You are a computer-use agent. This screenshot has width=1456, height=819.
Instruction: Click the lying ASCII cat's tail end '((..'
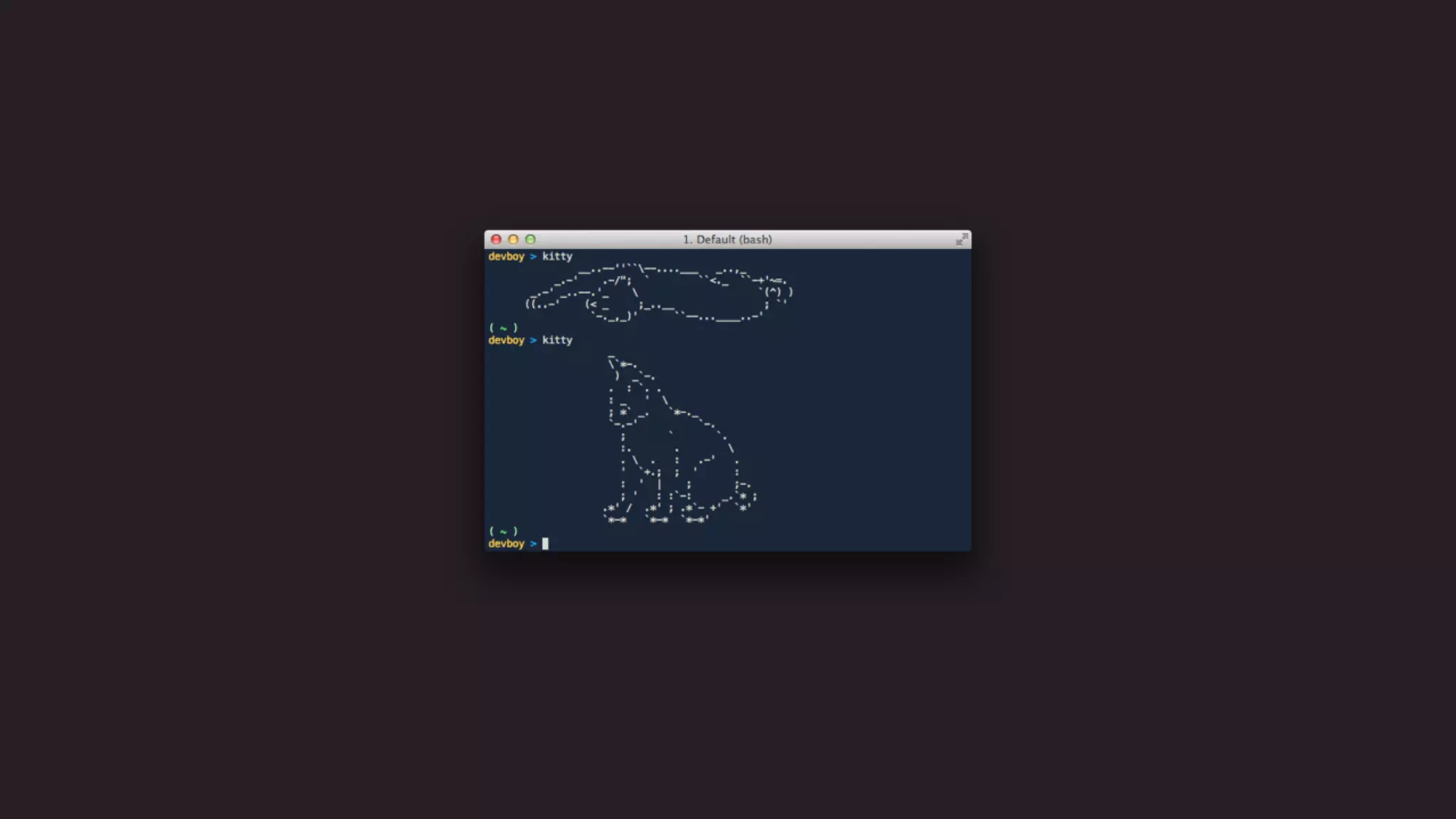(x=536, y=304)
